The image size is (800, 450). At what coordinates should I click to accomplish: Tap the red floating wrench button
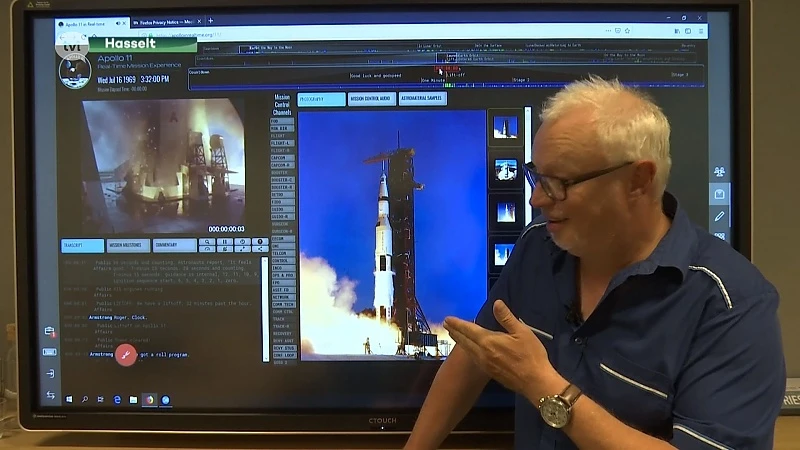coord(126,355)
